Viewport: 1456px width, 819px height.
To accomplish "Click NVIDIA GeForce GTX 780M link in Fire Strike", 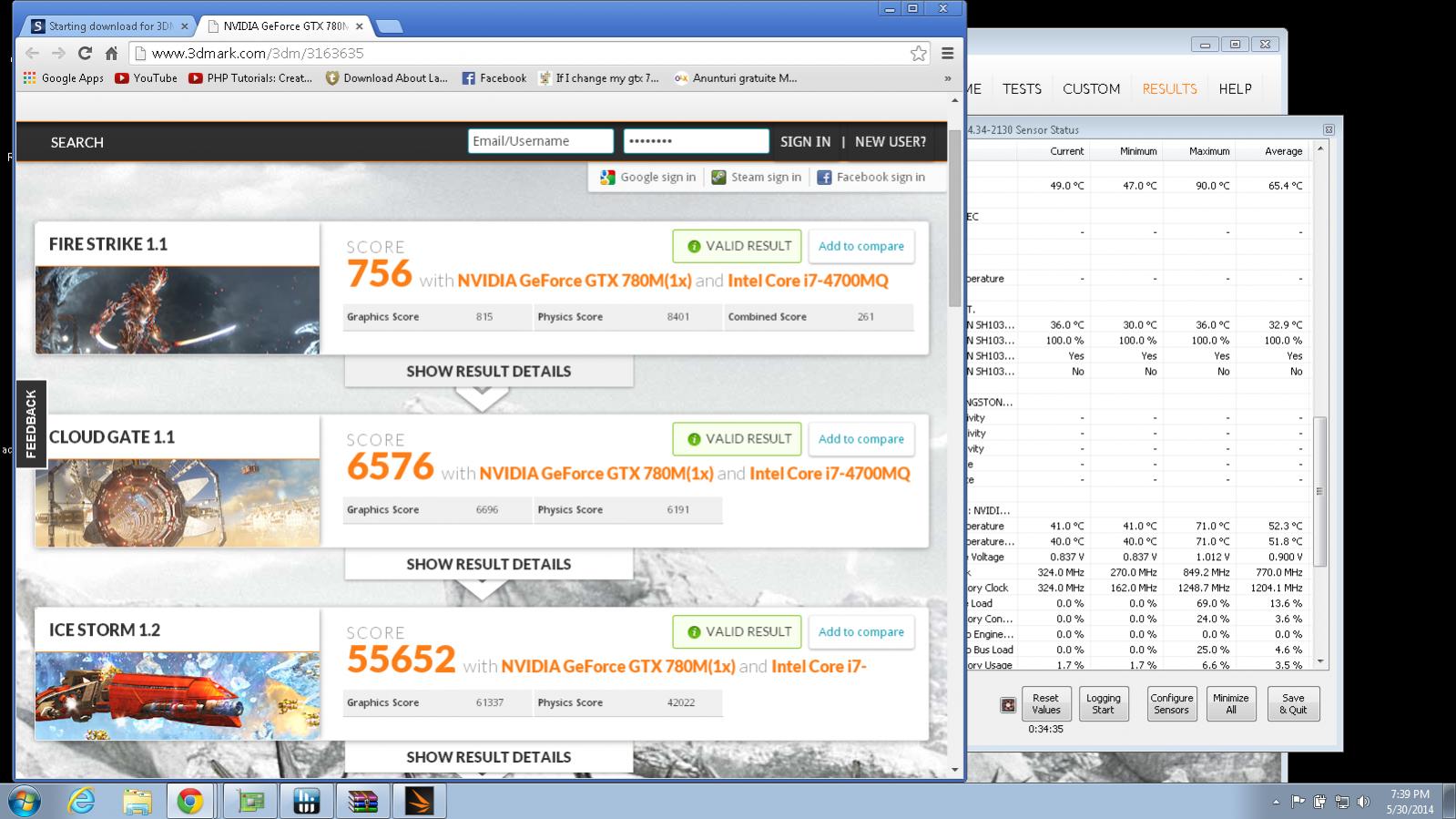I will [575, 281].
